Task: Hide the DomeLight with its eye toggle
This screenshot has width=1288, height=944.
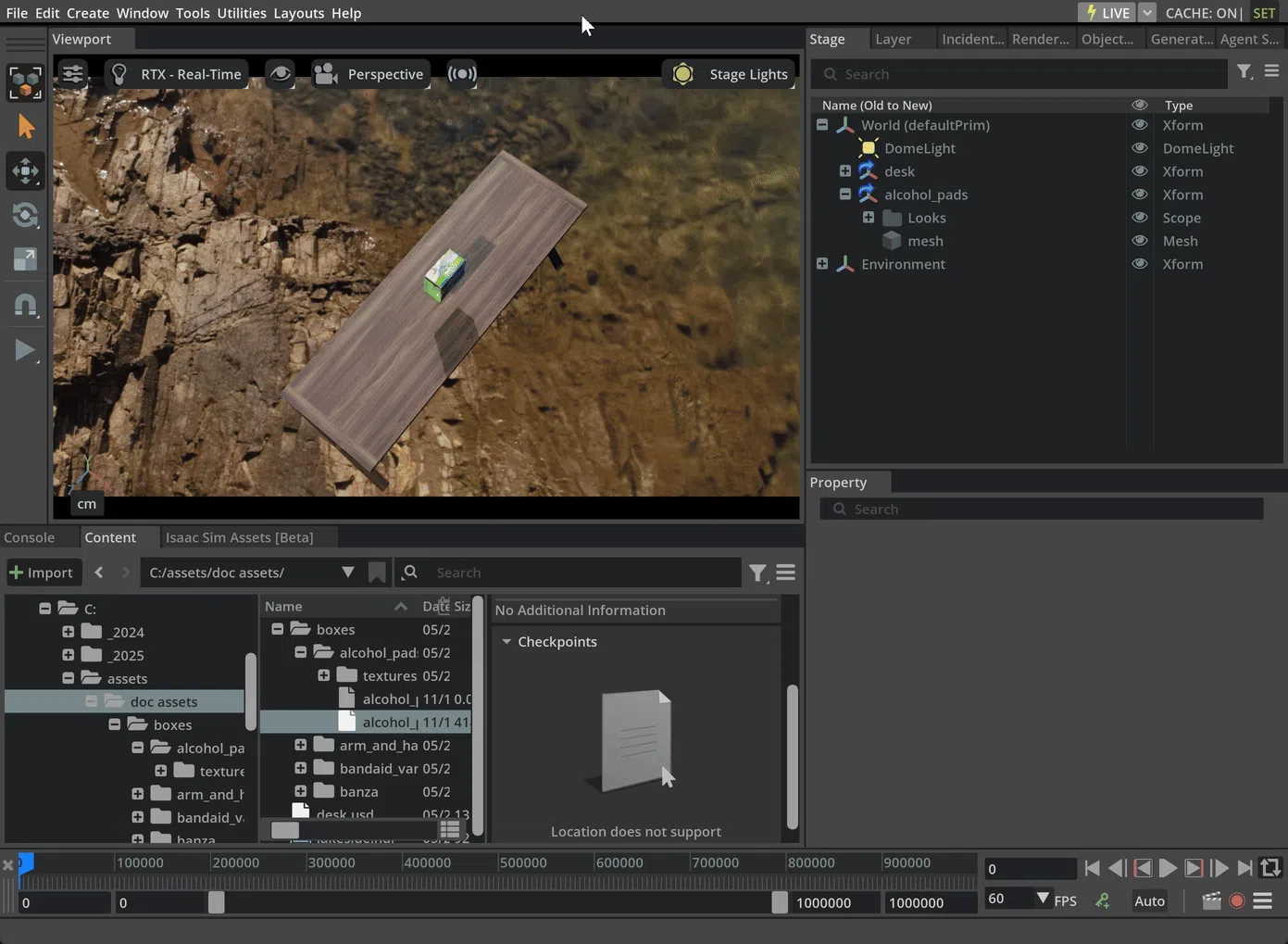Action: [1140, 147]
